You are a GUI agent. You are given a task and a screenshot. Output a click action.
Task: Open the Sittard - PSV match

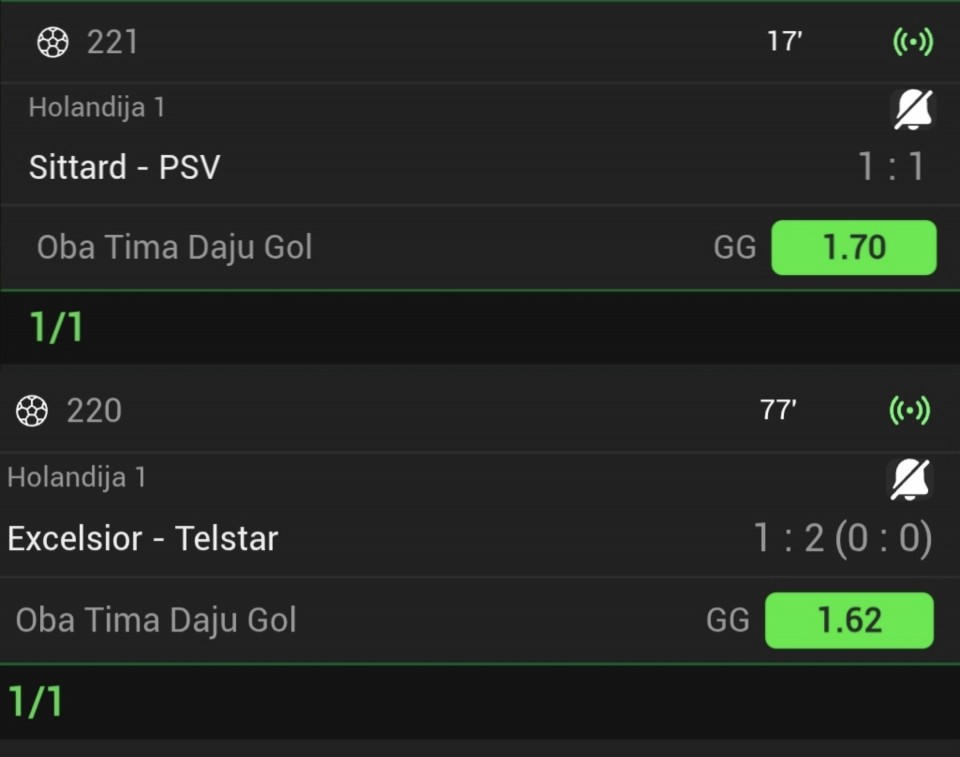124,166
